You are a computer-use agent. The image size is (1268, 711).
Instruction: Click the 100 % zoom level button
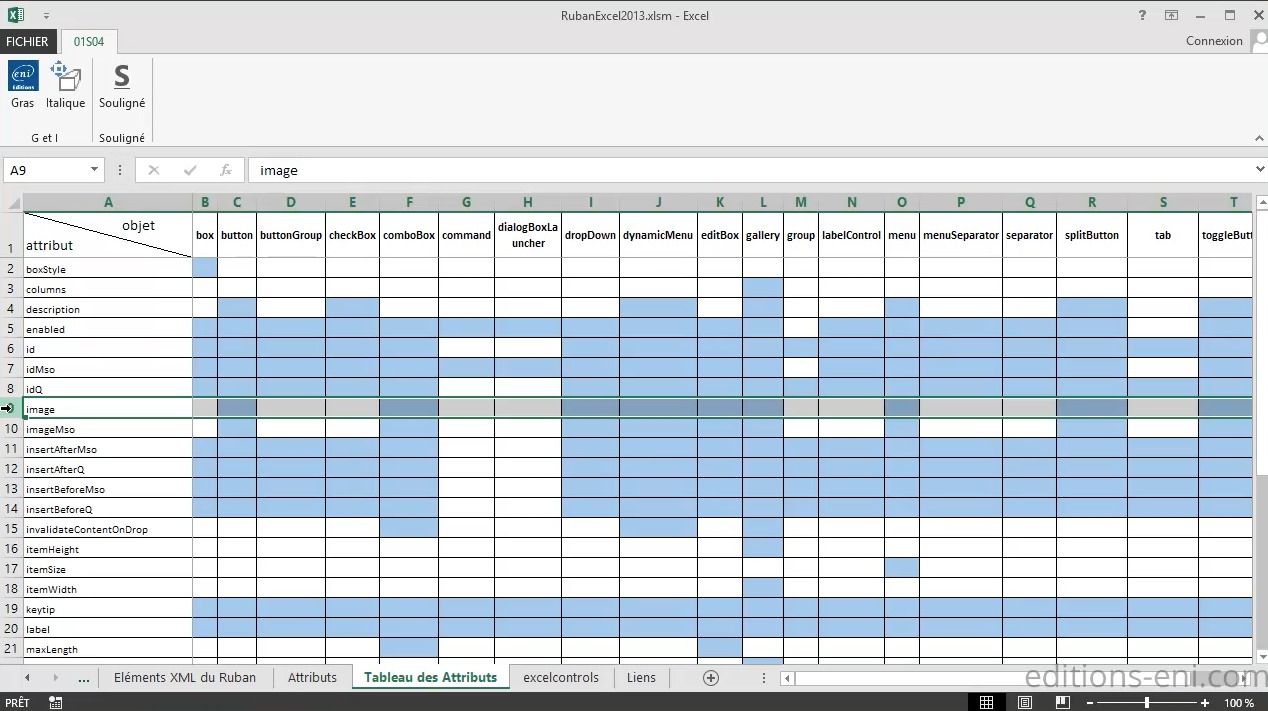click(1240, 703)
